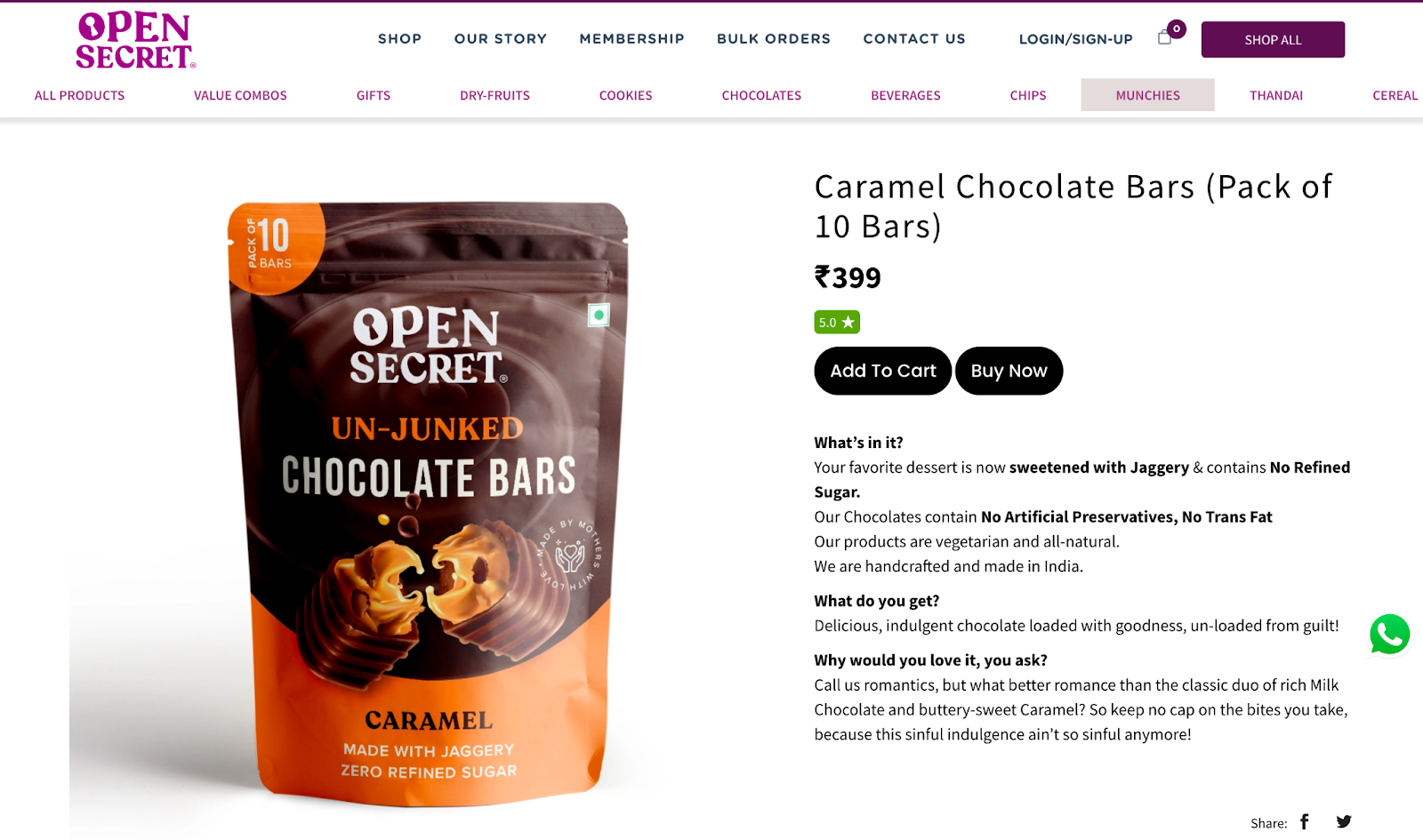Click the Buy Now button
Viewport: 1423px width, 840px height.
pos(1009,371)
